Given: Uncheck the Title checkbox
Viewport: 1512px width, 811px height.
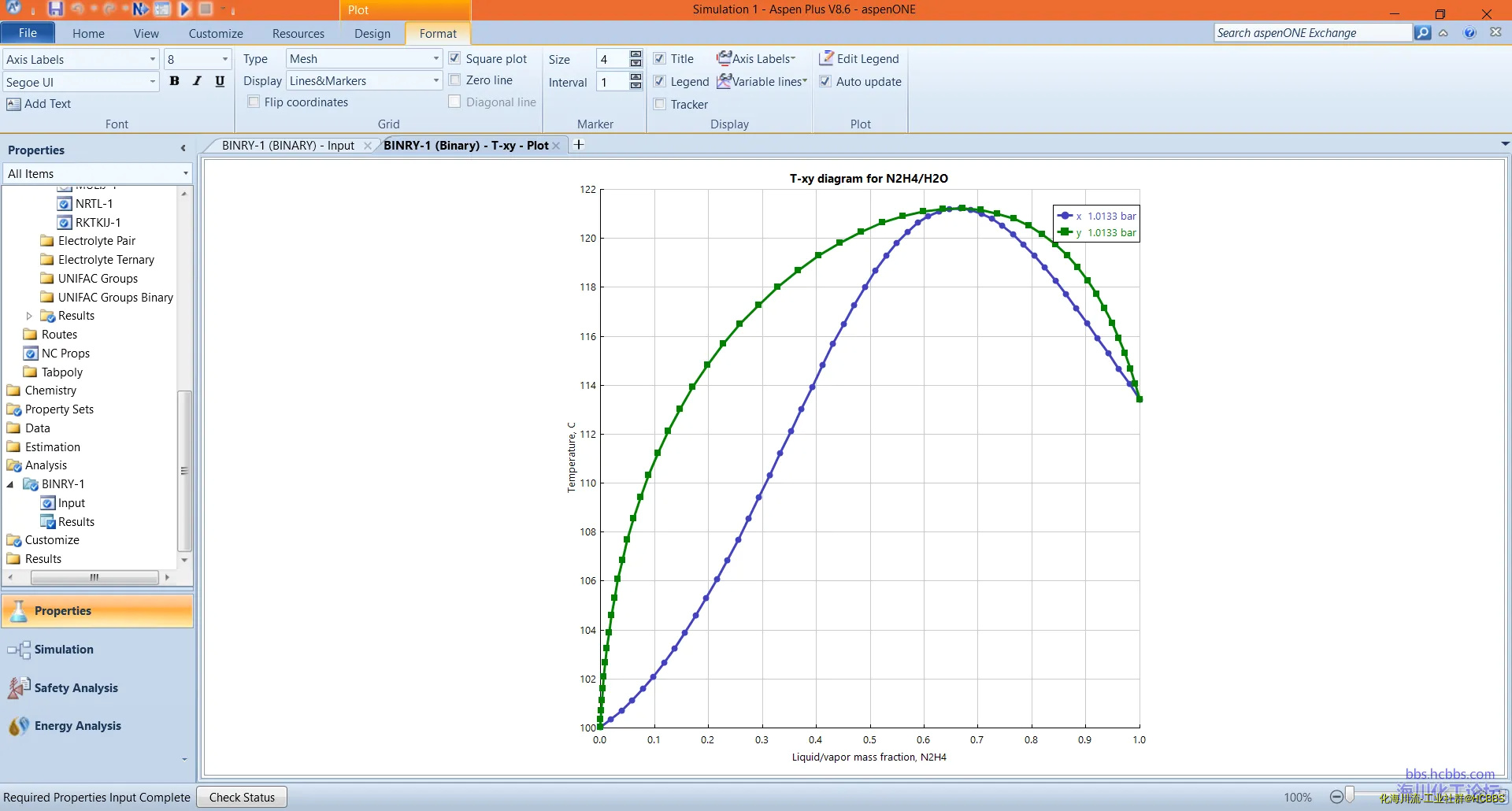Looking at the screenshot, I should pyautogui.click(x=660, y=59).
